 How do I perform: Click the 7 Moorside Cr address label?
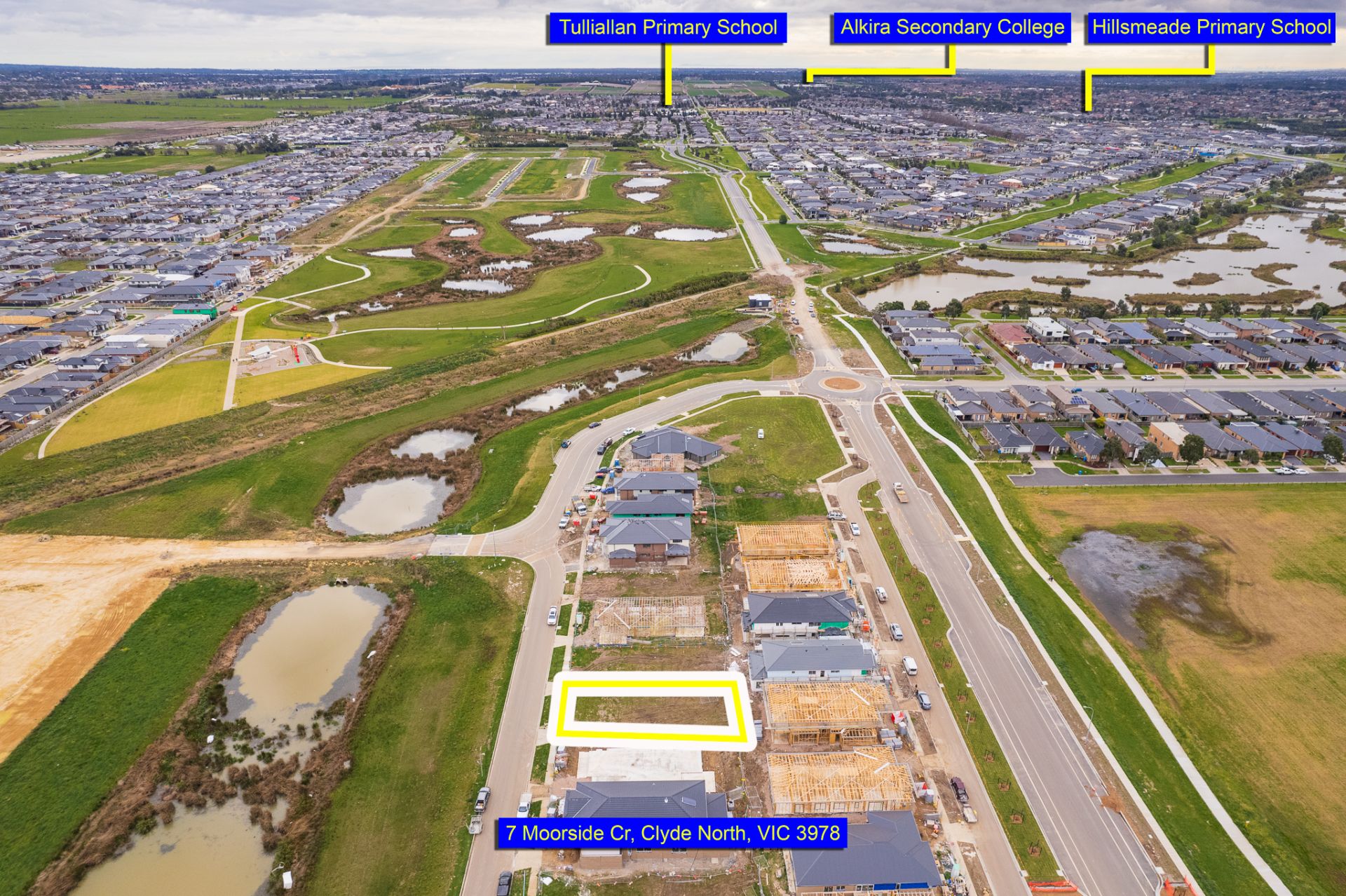pyautogui.click(x=672, y=834)
